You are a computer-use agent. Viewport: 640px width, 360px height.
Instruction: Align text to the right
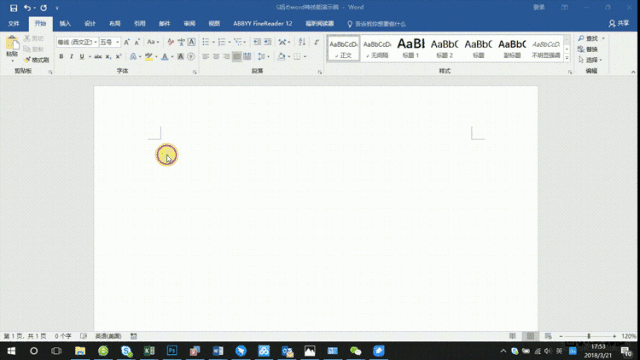point(227,57)
